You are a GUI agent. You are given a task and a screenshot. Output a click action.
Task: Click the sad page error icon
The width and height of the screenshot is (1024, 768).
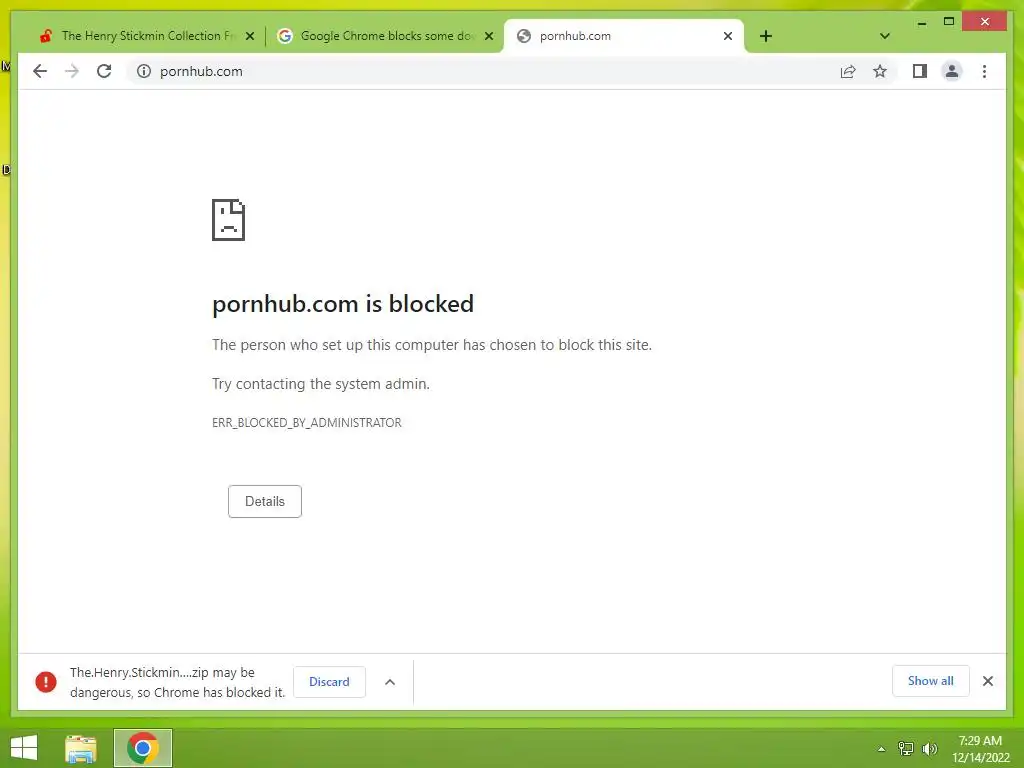tap(229, 220)
